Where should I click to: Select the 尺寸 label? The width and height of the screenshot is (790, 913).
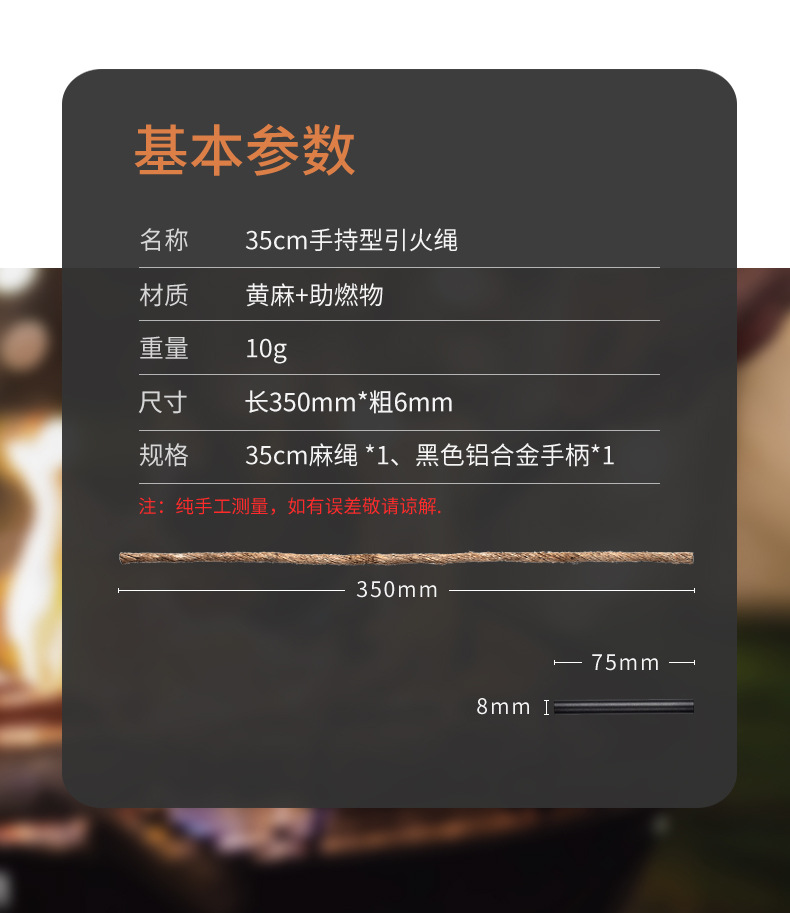[x=163, y=402]
